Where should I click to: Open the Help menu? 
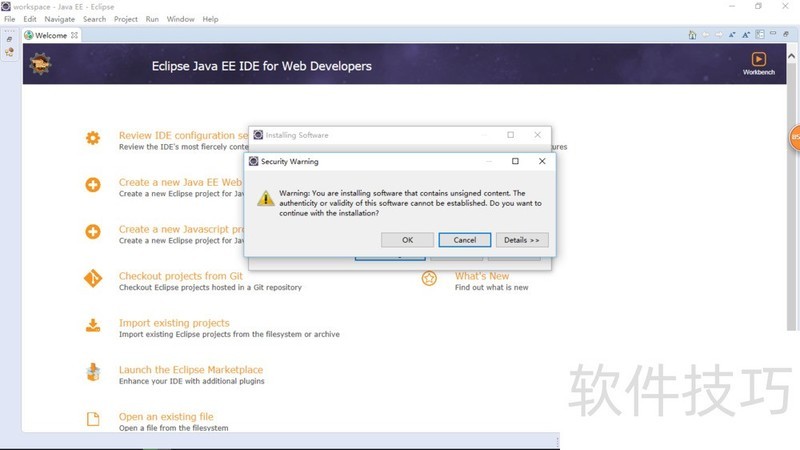coord(210,19)
